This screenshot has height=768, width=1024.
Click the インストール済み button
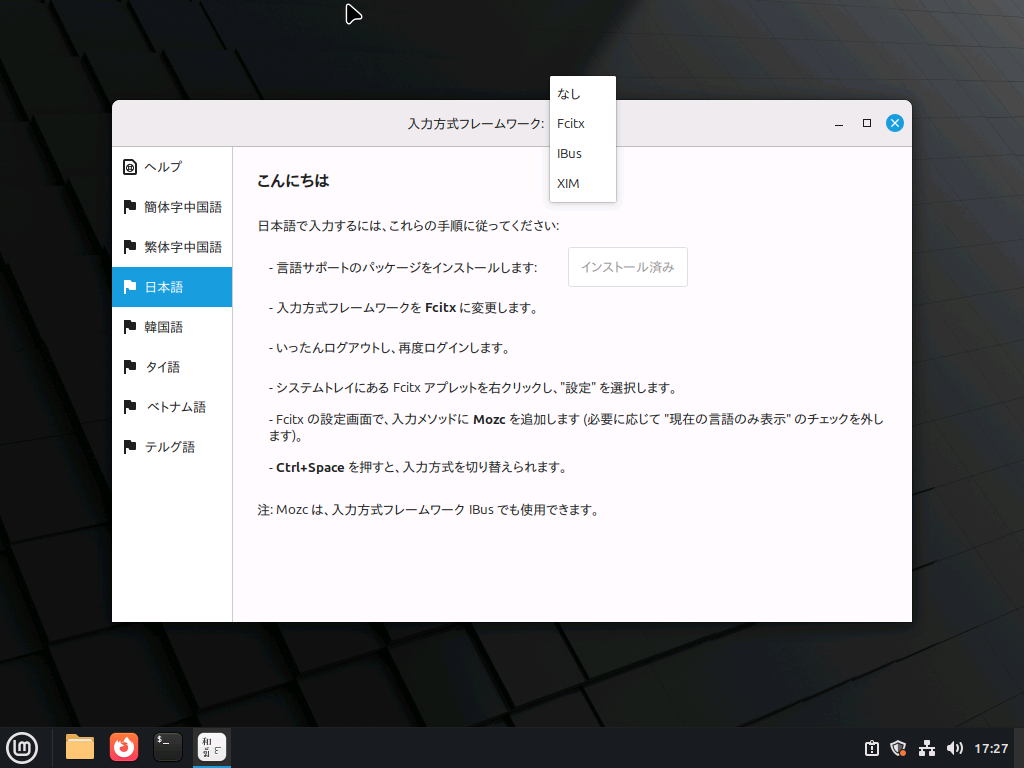click(627, 267)
